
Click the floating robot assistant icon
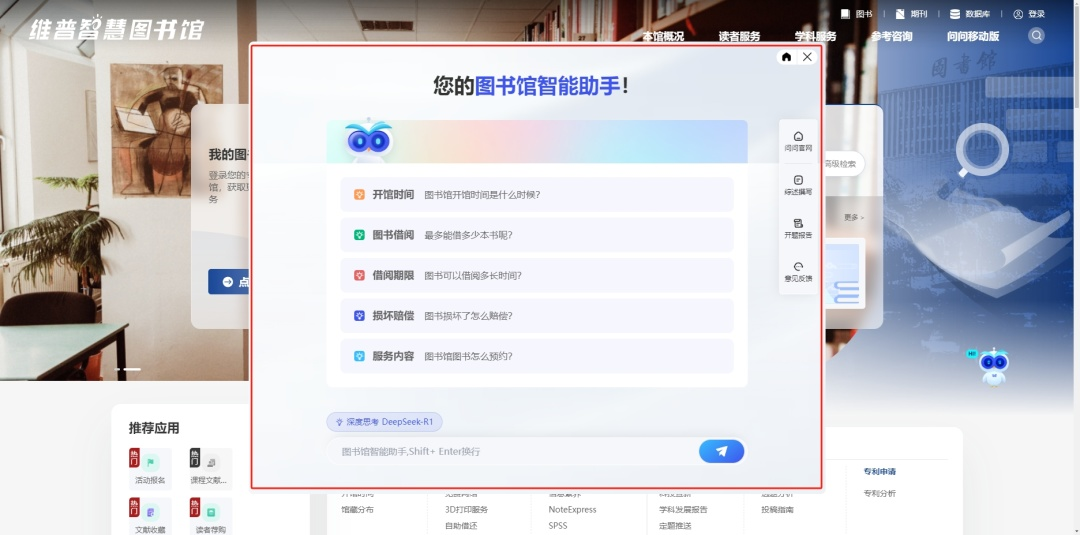pyautogui.click(x=993, y=367)
